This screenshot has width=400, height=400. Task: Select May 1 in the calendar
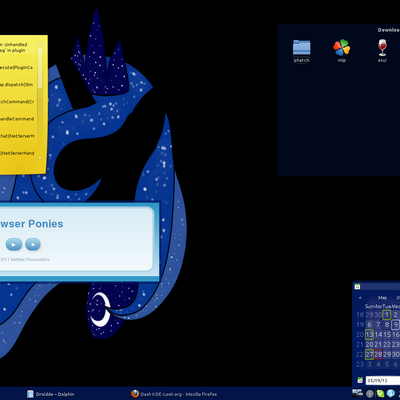click(x=387, y=315)
